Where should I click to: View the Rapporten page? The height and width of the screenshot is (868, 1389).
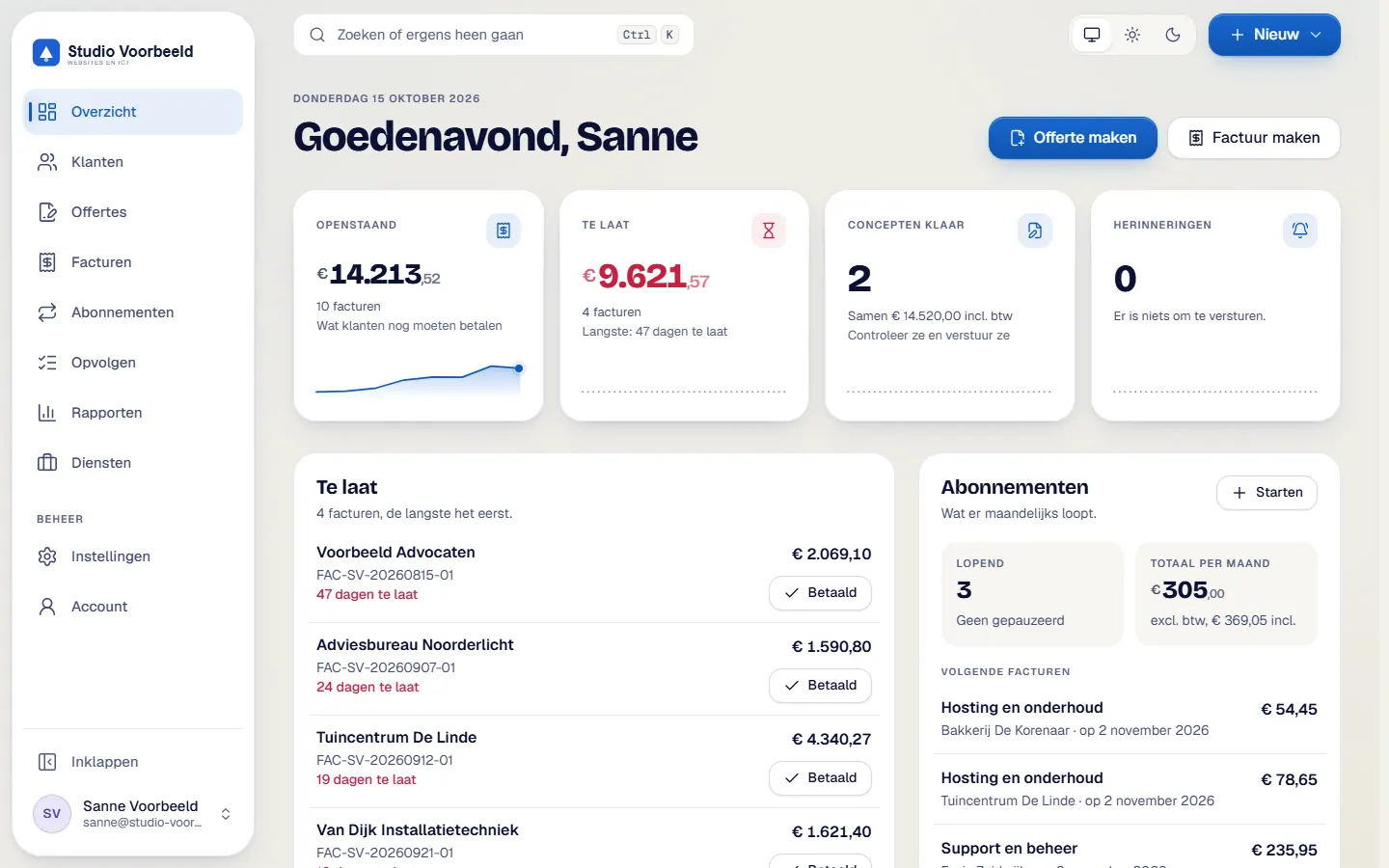(133, 413)
